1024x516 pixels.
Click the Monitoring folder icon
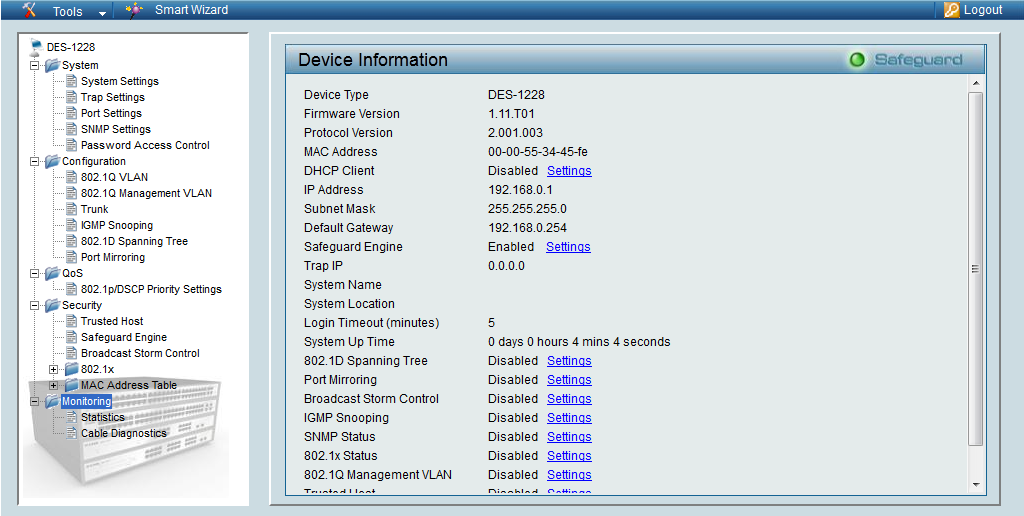(52, 401)
